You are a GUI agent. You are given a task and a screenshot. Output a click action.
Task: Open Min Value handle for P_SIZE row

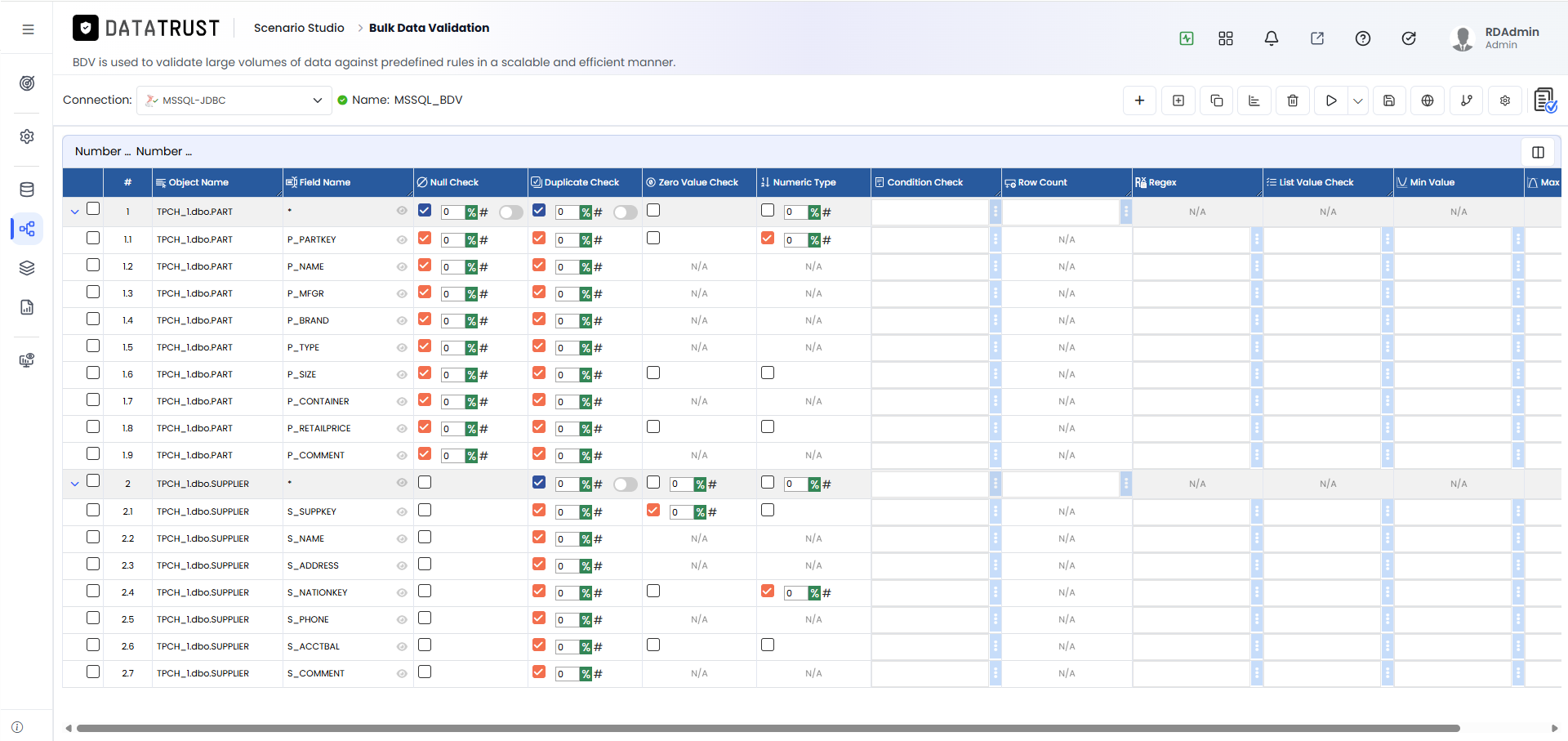click(x=1518, y=374)
